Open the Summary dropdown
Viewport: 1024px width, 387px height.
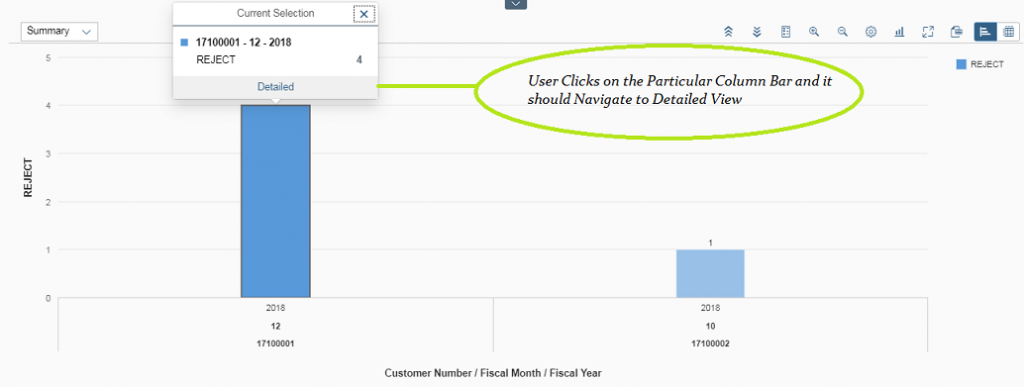pos(59,31)
